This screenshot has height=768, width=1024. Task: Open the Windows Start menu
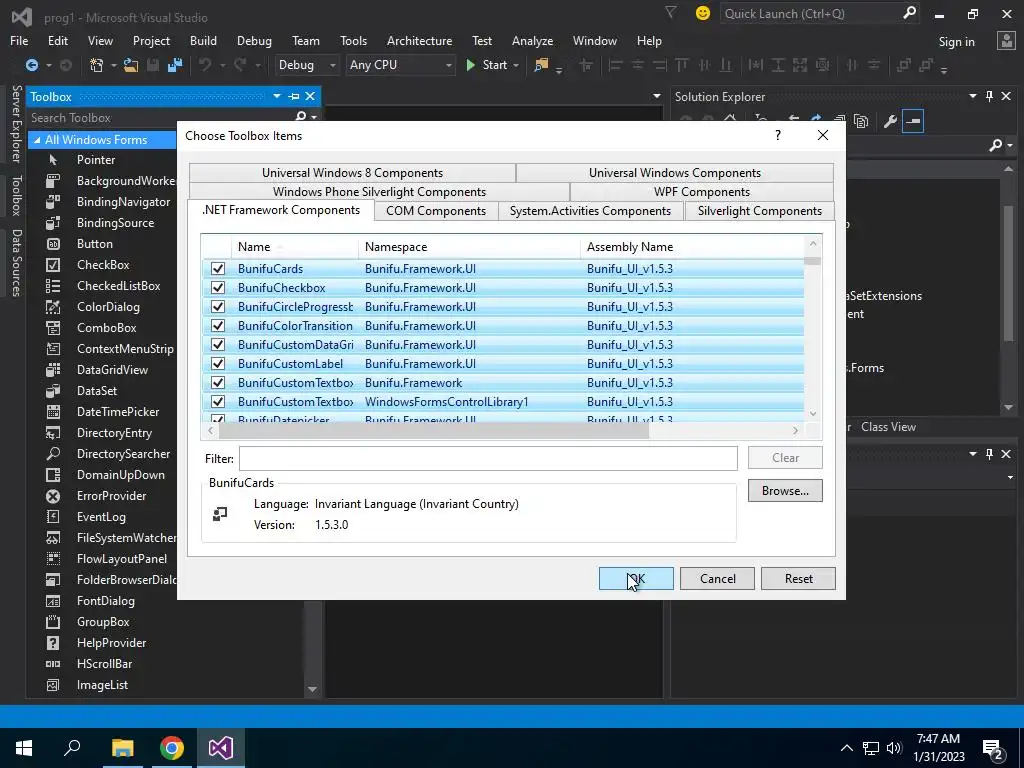[24, 748]
